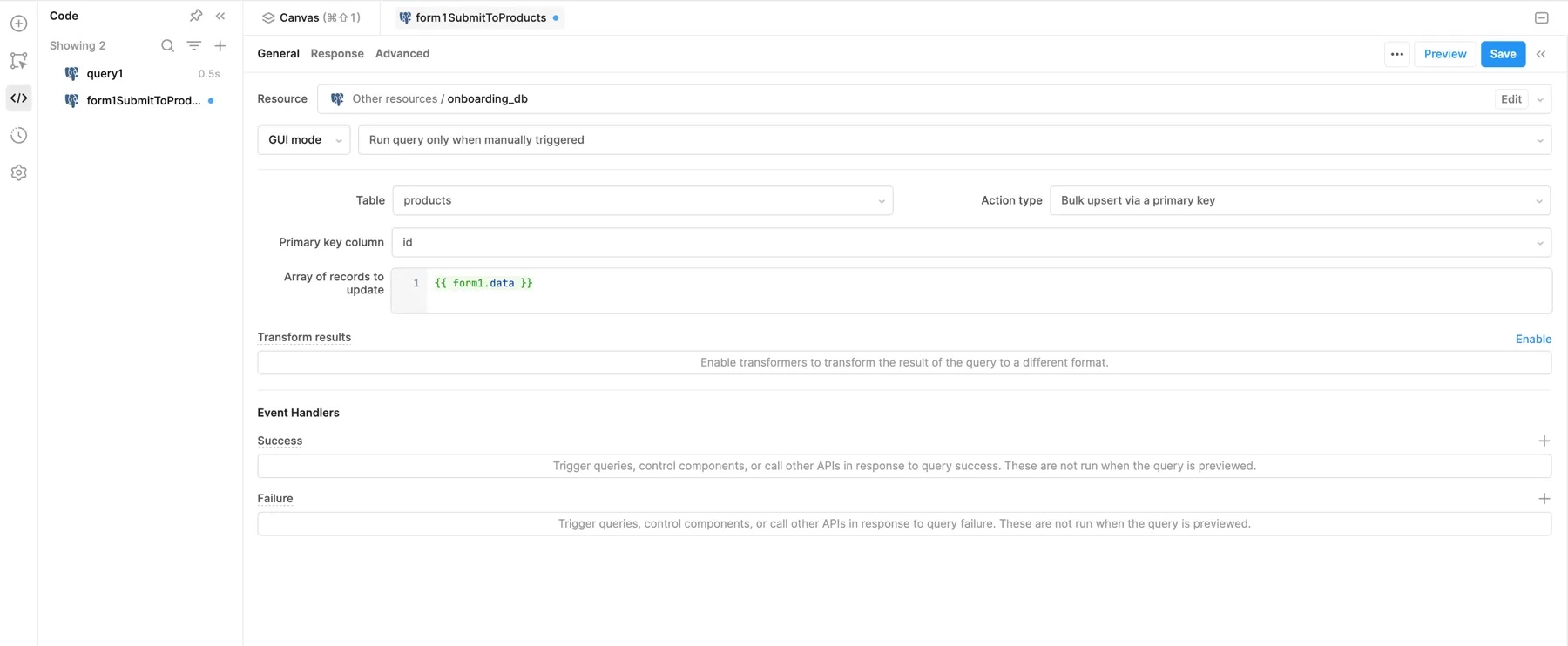Collapse the query editor with right double chevron
The image size is (1568, 646).
1541,54
